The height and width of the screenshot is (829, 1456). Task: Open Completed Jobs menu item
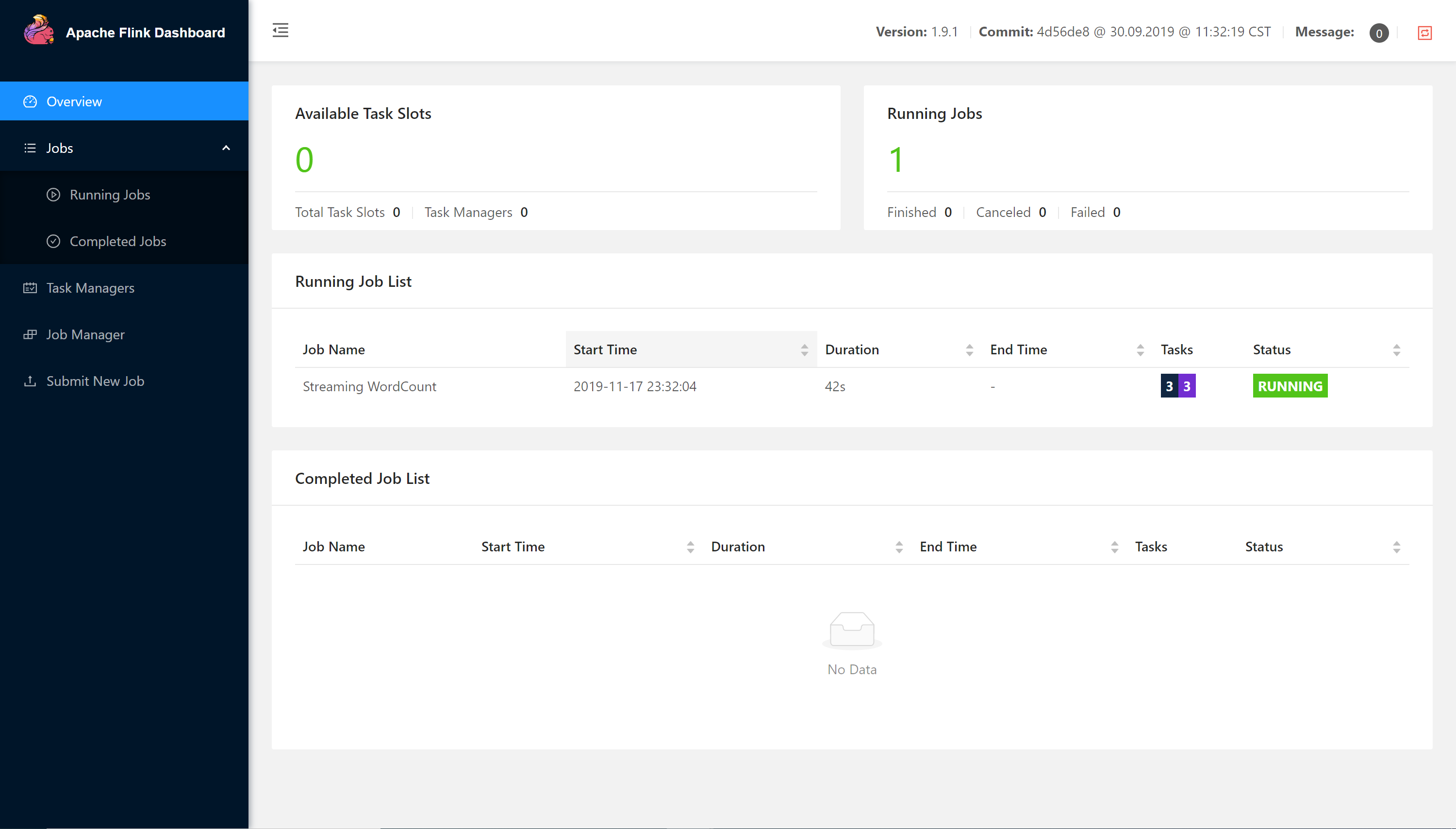118,241
